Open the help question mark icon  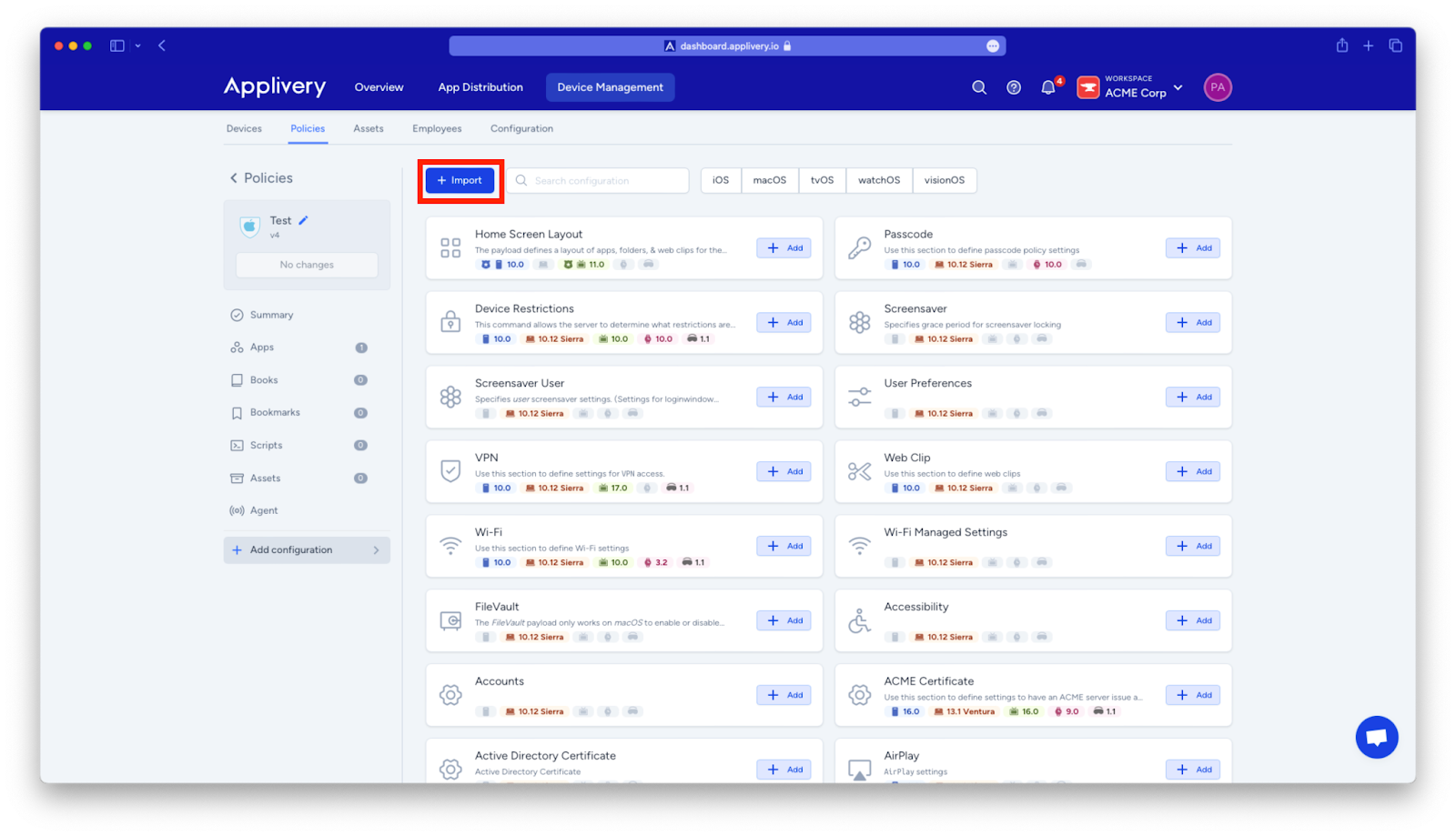(x=1014, y=87)
